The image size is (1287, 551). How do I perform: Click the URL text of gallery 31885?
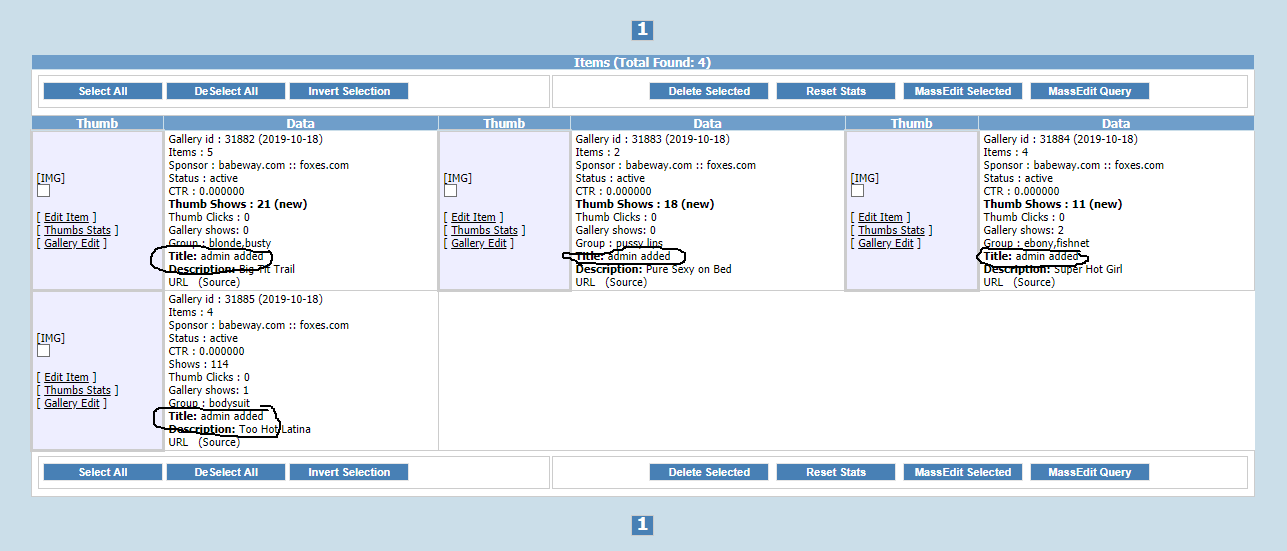point(178,442)
